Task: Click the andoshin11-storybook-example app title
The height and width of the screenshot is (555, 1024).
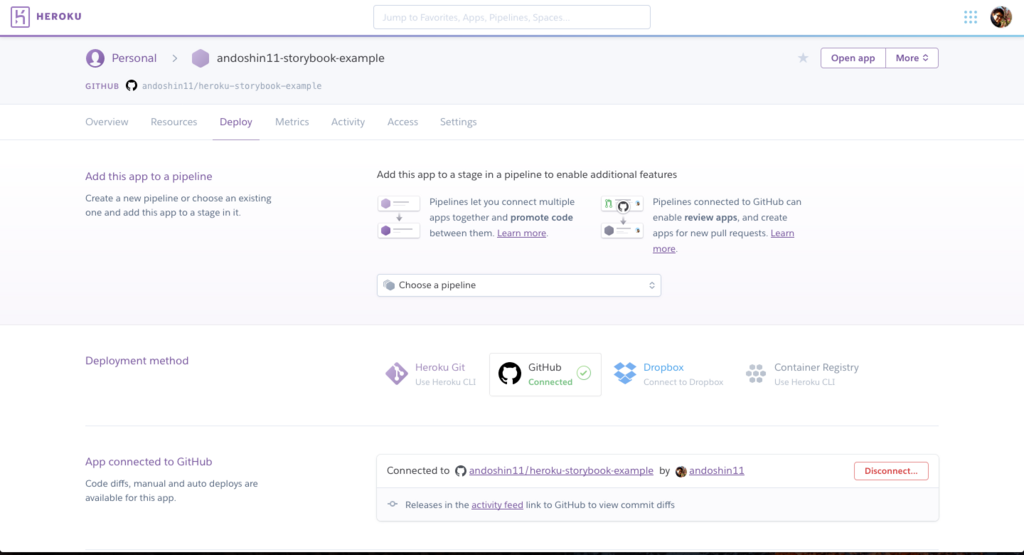Action: point(300,58)
